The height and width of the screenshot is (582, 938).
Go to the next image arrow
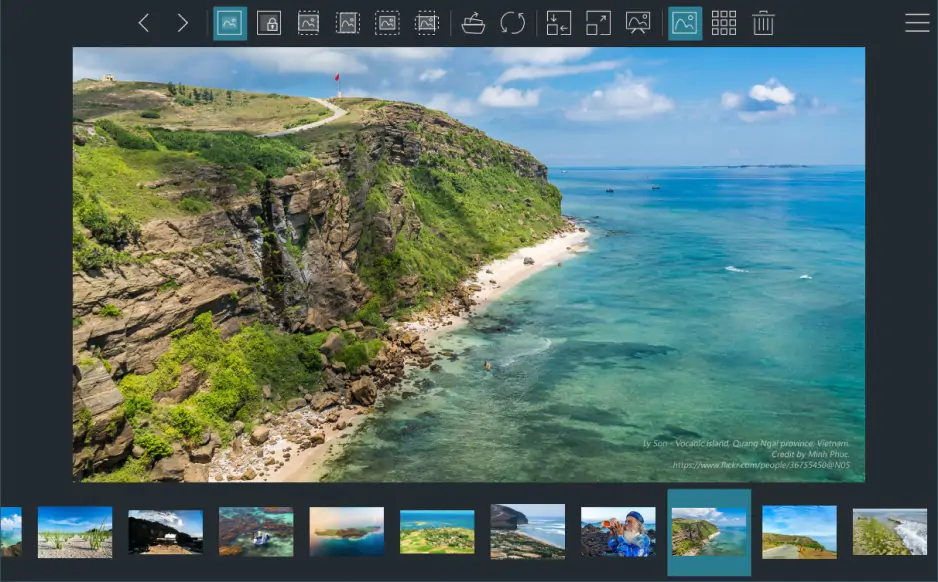coord(182,23)
